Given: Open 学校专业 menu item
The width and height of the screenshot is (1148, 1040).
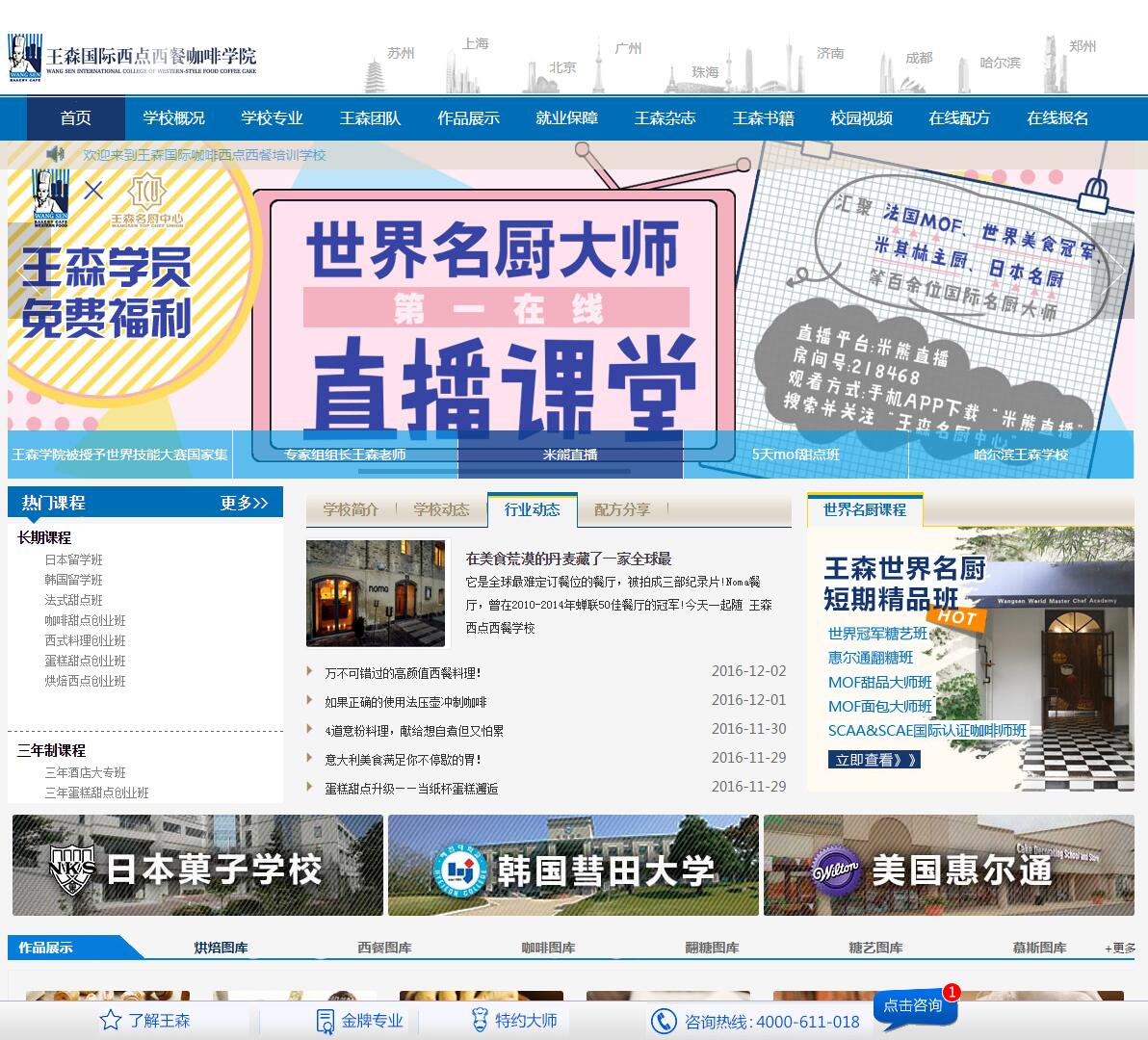Looking at the screenshot, I should tap(272, 117).
